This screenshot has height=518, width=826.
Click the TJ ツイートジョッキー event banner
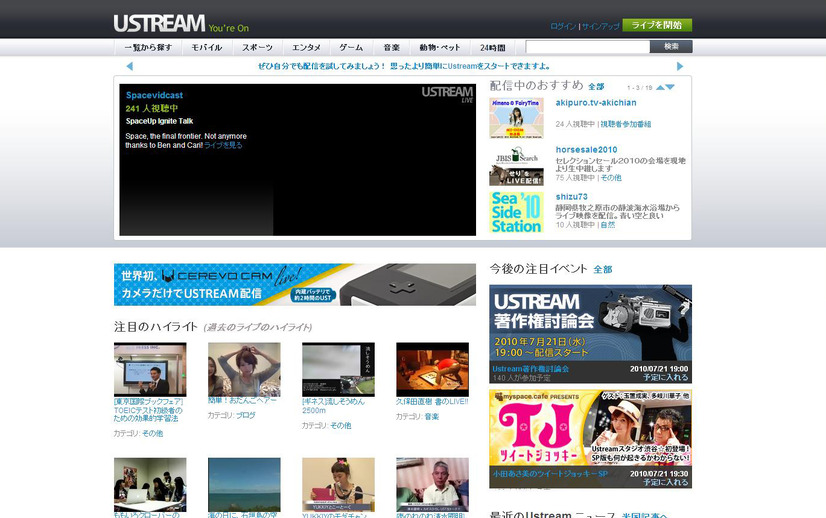pos(591,428)
